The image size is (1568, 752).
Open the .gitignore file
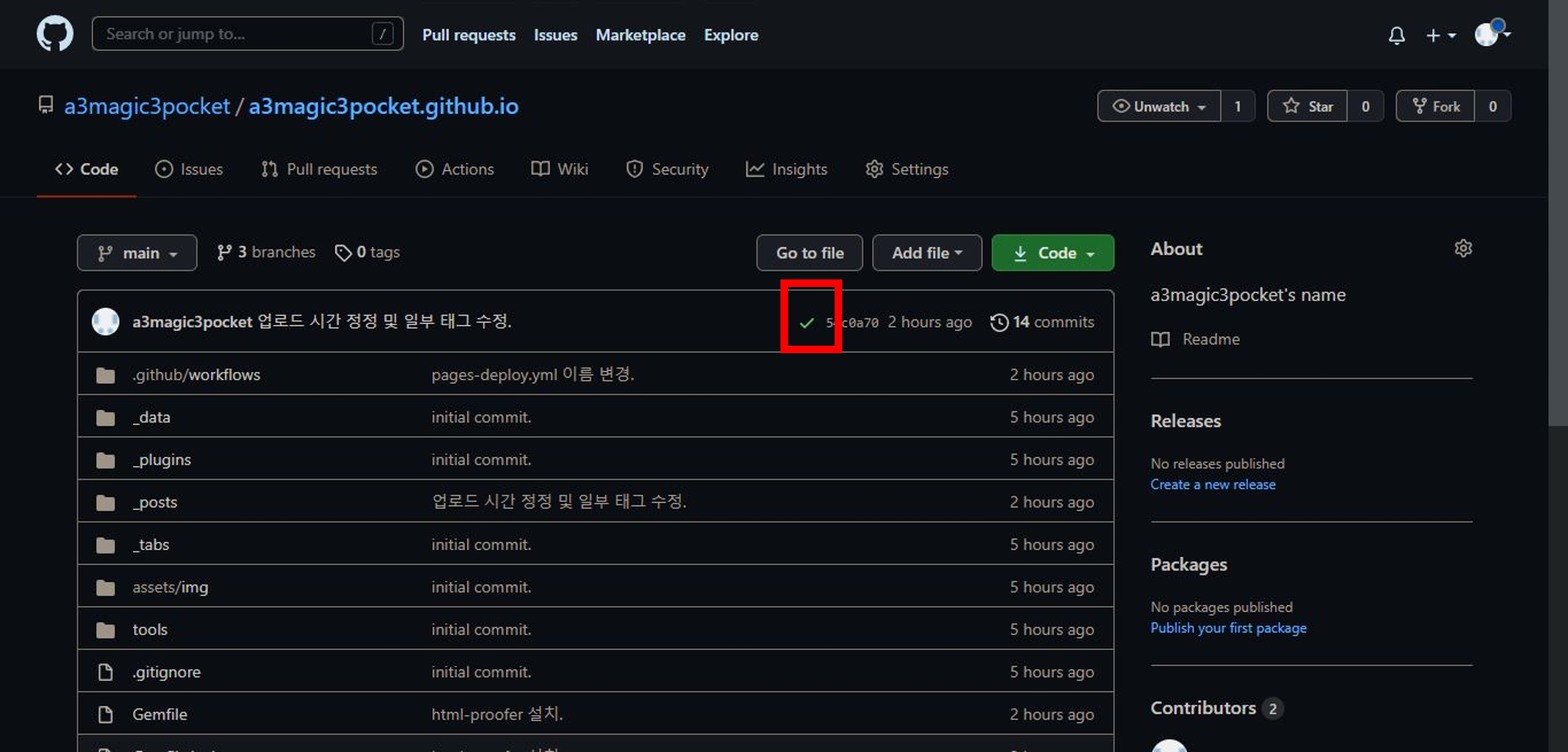tap(166, 671)
